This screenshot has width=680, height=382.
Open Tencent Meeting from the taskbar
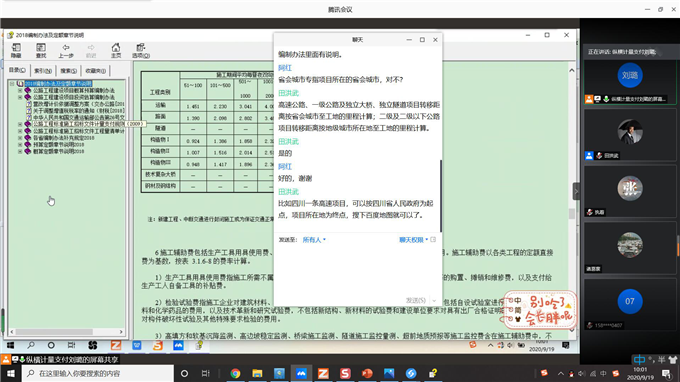tap(301, 373)
